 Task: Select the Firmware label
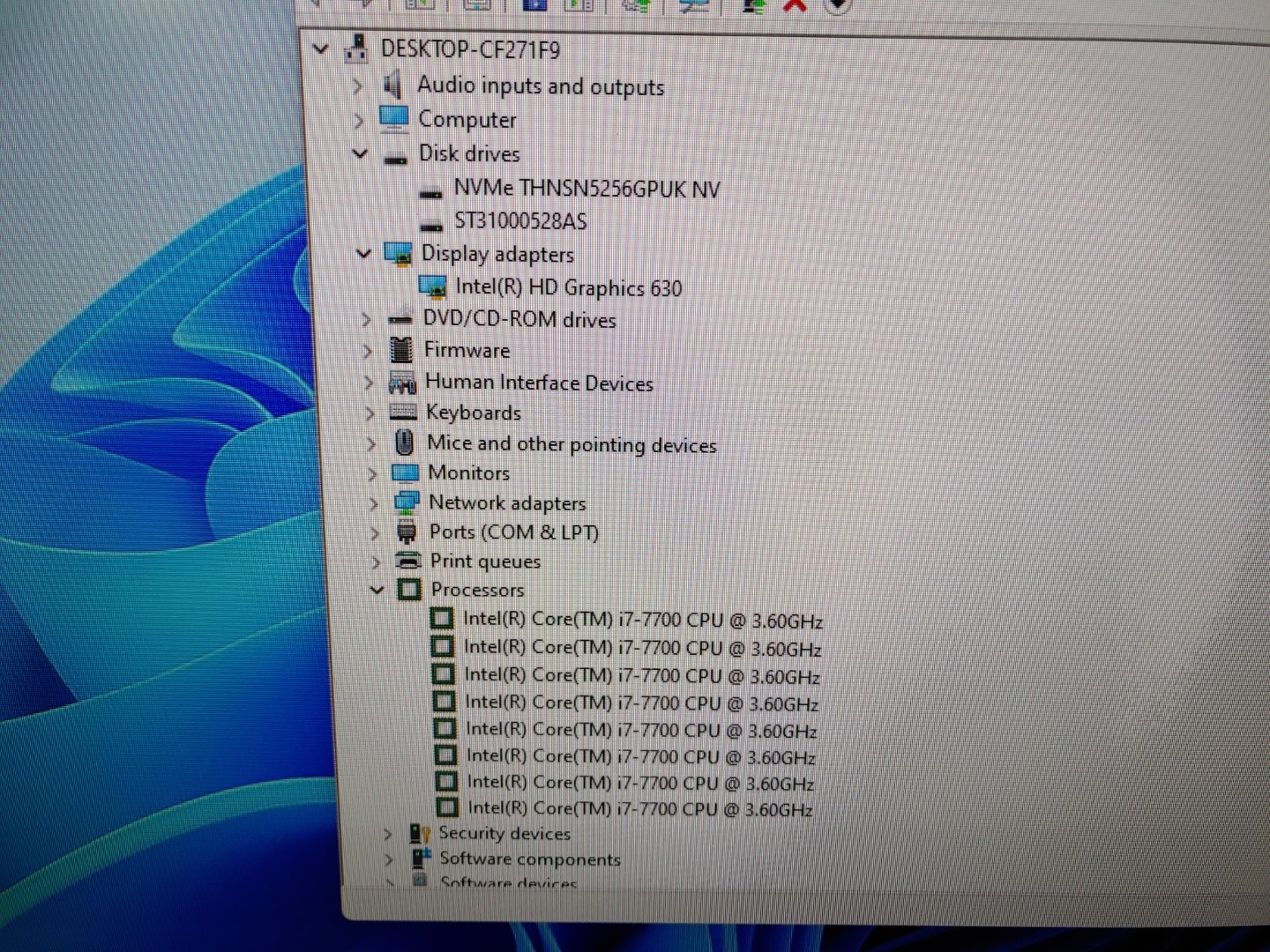467,350
